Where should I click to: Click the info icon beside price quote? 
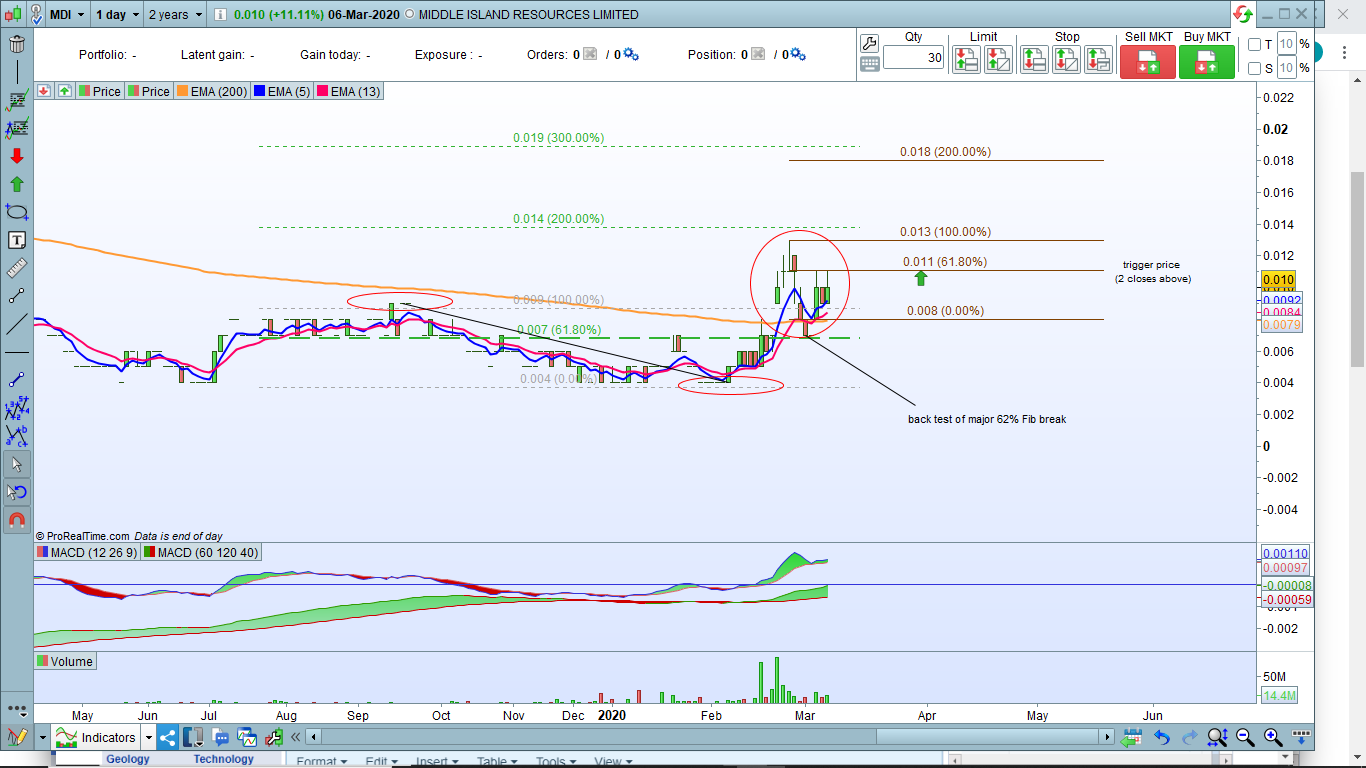point(219,15)
